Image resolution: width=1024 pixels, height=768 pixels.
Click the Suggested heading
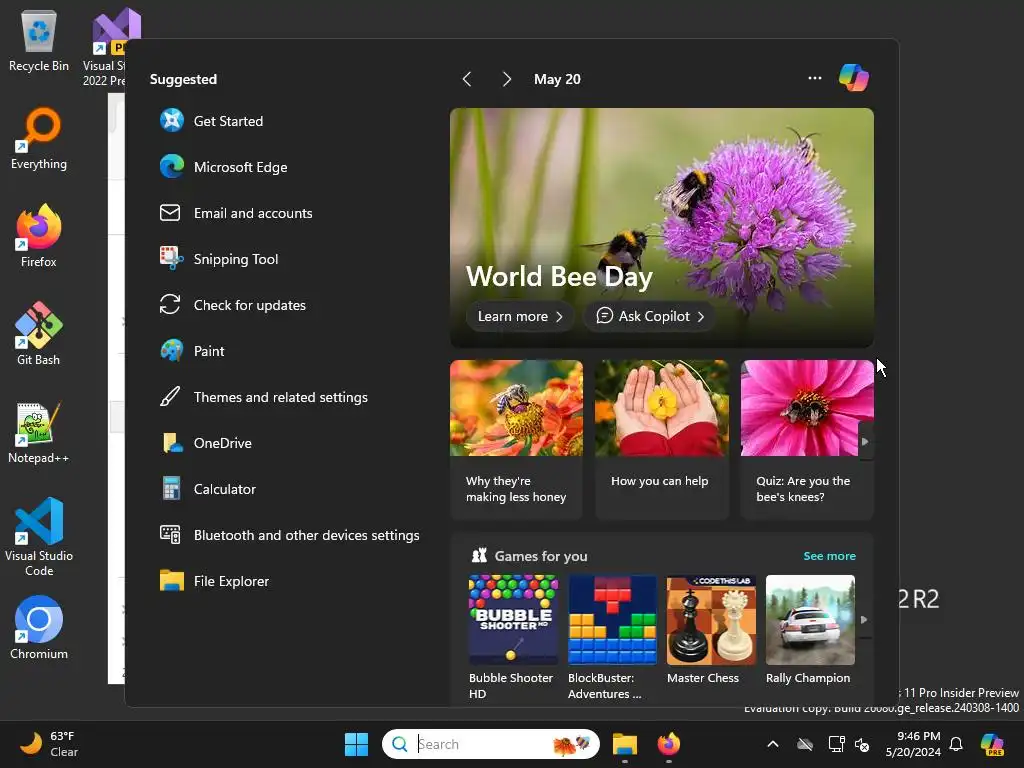click(183, 79)
